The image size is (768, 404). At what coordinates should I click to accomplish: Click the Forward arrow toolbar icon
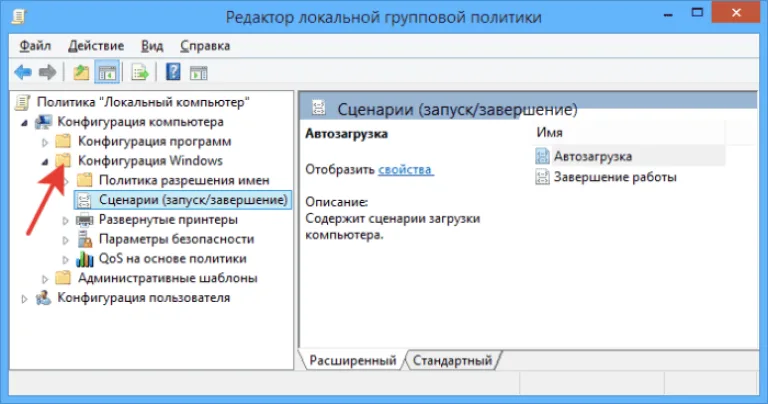coord(48,73)
